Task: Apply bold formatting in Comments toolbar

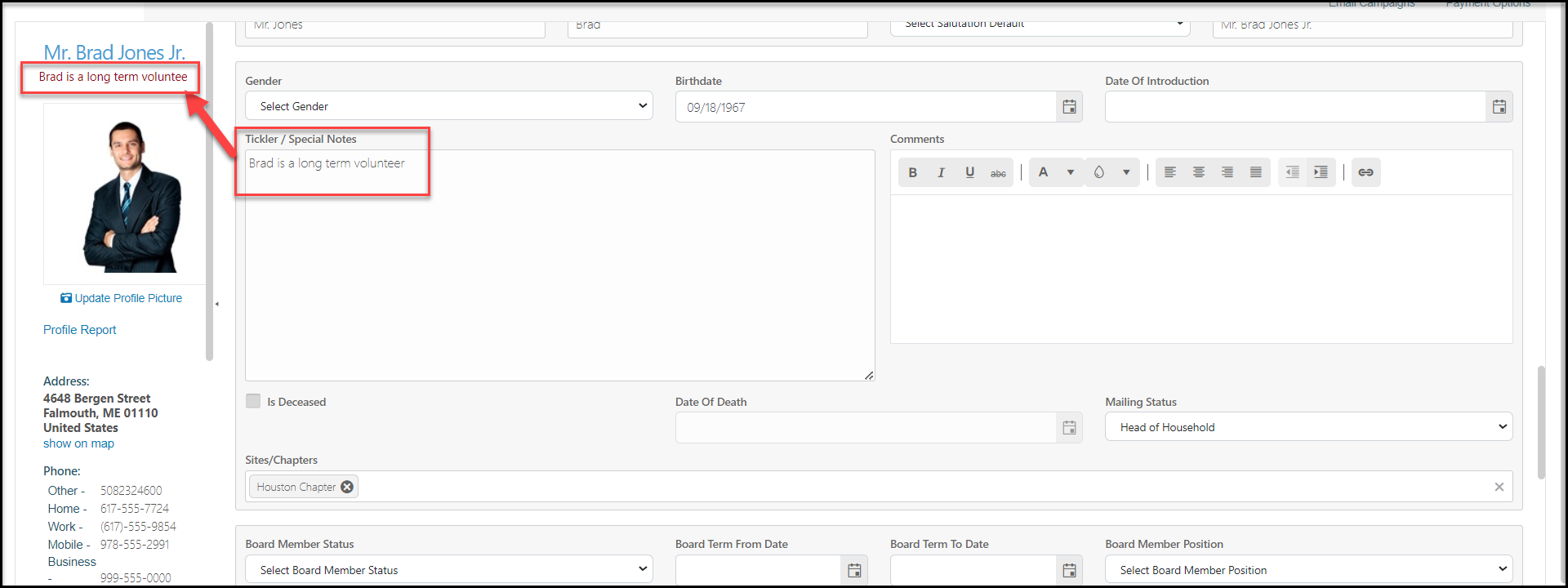Action: (x=913, y=172)
